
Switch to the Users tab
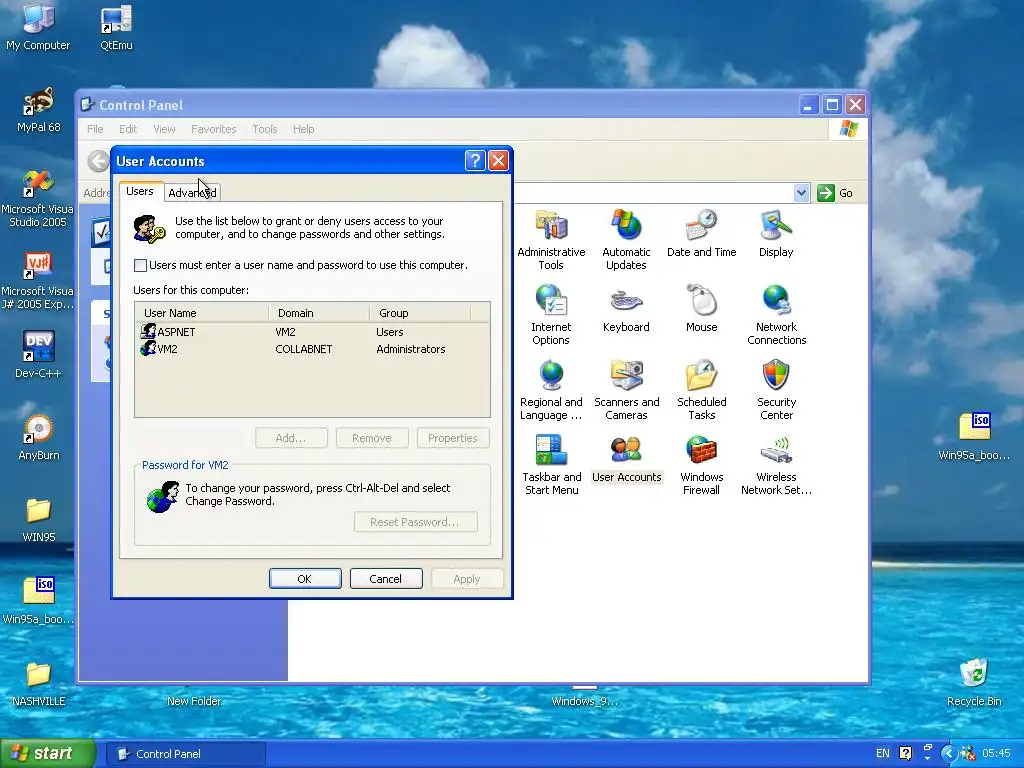tap(140, 191)
